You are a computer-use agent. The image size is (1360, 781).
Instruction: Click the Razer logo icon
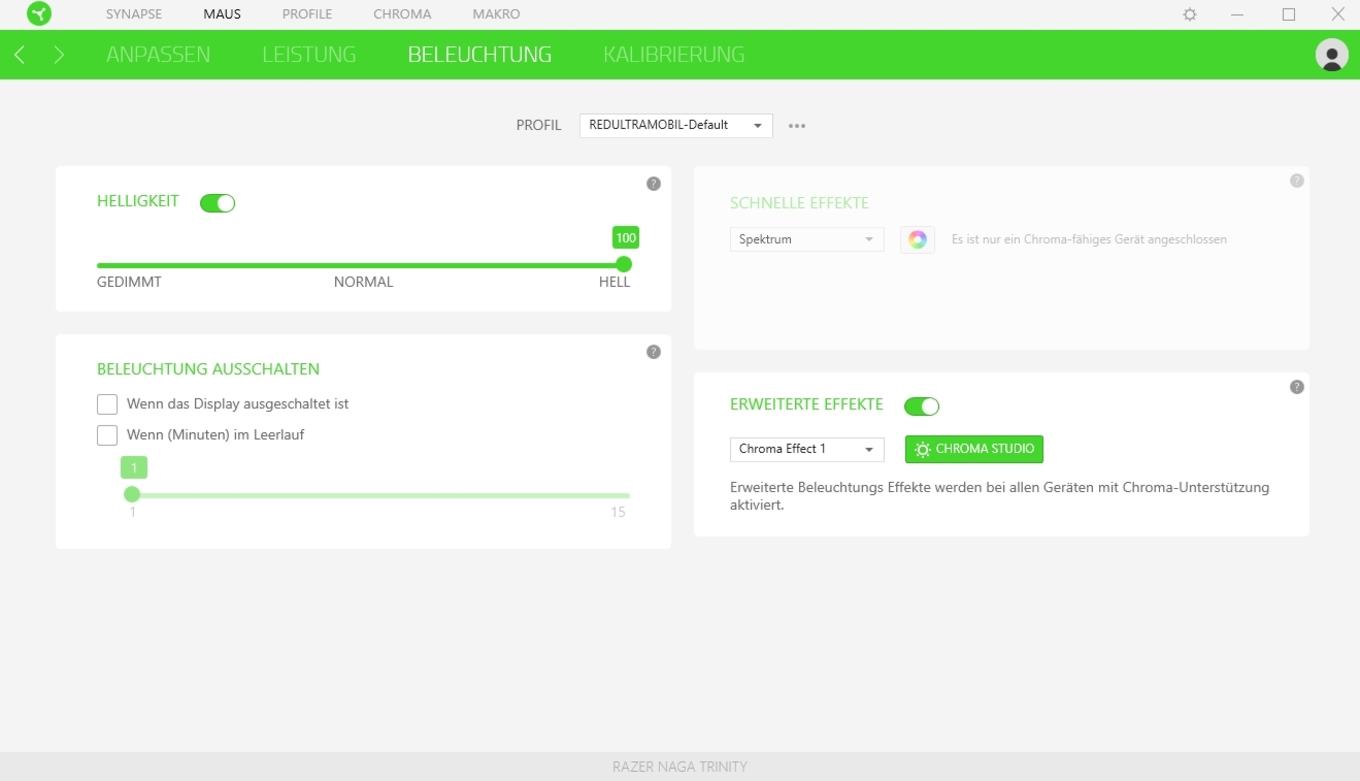point(40,14)
